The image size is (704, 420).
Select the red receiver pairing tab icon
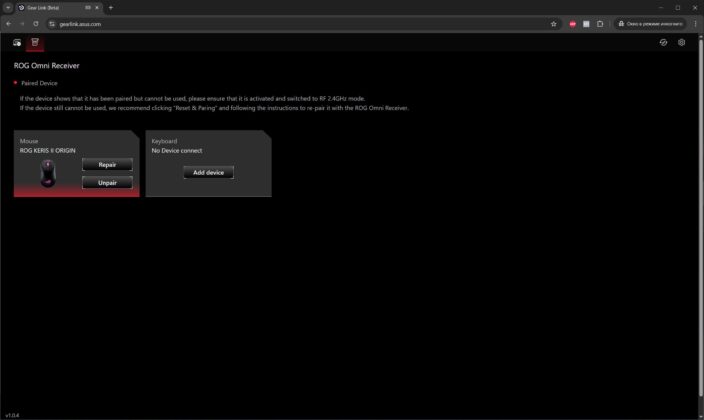[35, 42]
